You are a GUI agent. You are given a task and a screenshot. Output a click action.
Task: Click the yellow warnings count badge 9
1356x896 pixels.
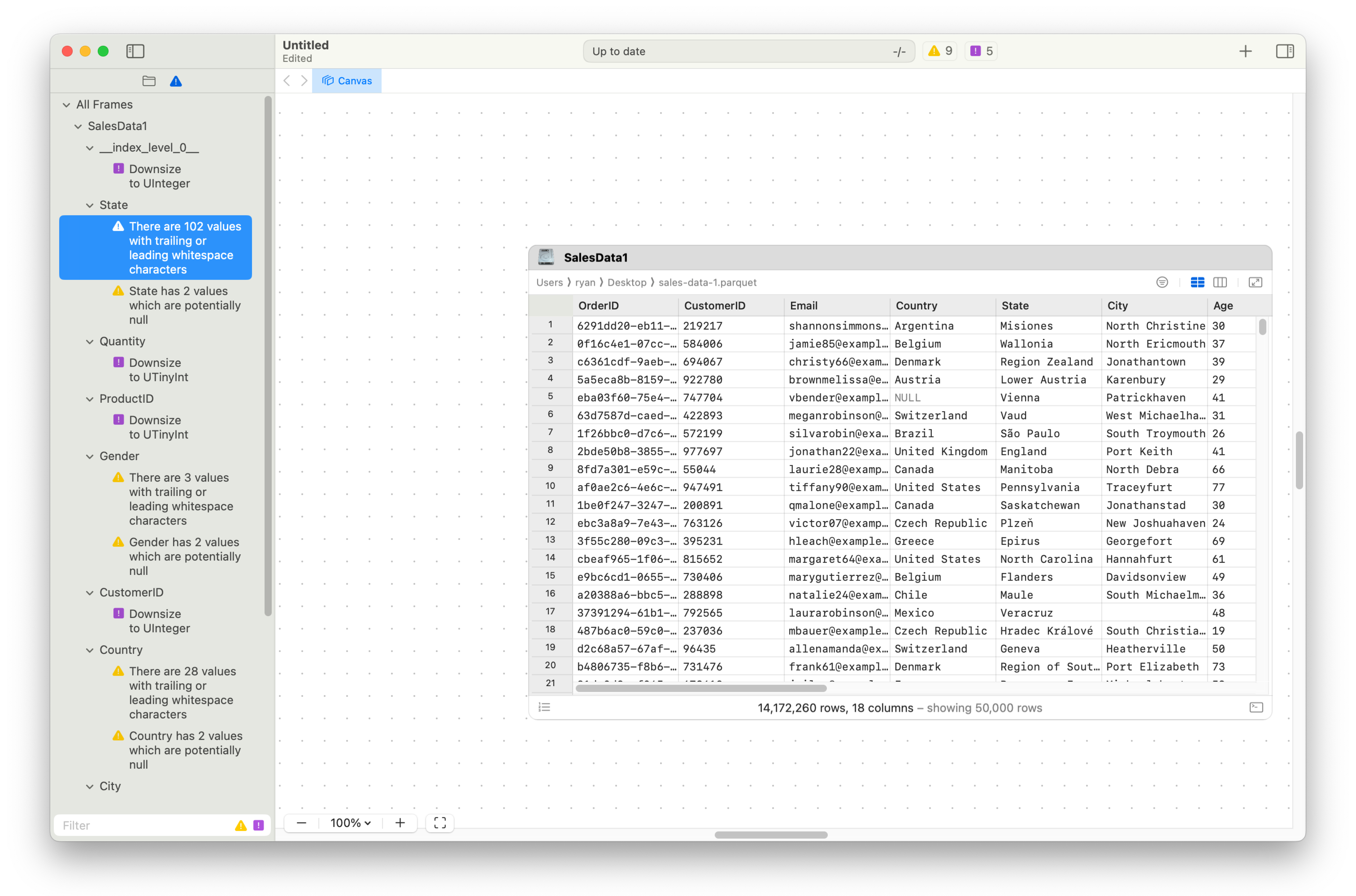940,51
